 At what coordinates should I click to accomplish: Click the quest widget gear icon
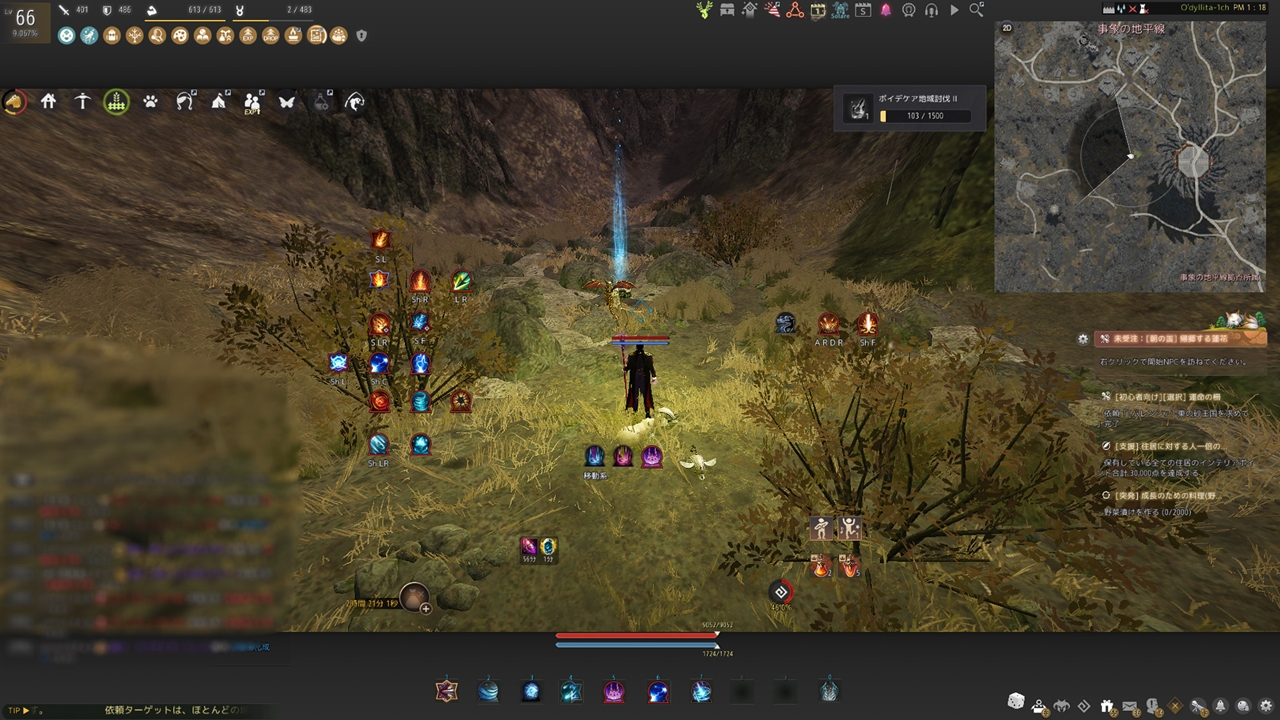[x=1083, y=339]
